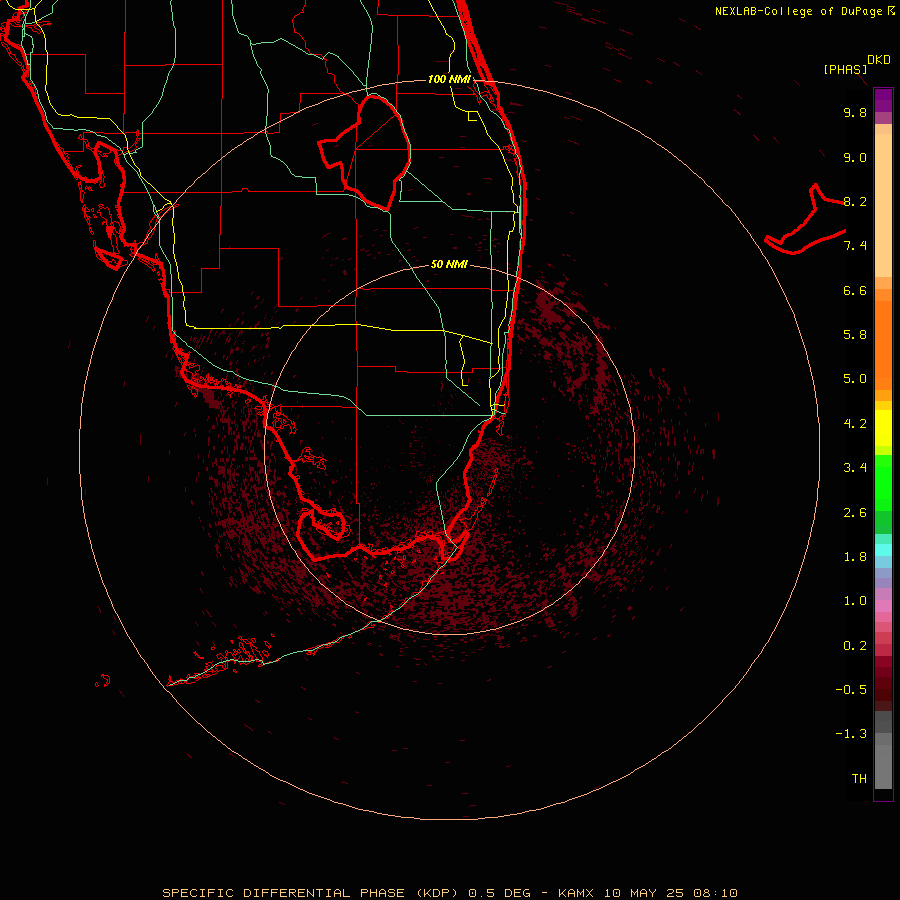Click the 2.6 scale value
Image resolution: width=900 pixels, height=900 pixels.
pyautogui.click(x=855, y=513)
